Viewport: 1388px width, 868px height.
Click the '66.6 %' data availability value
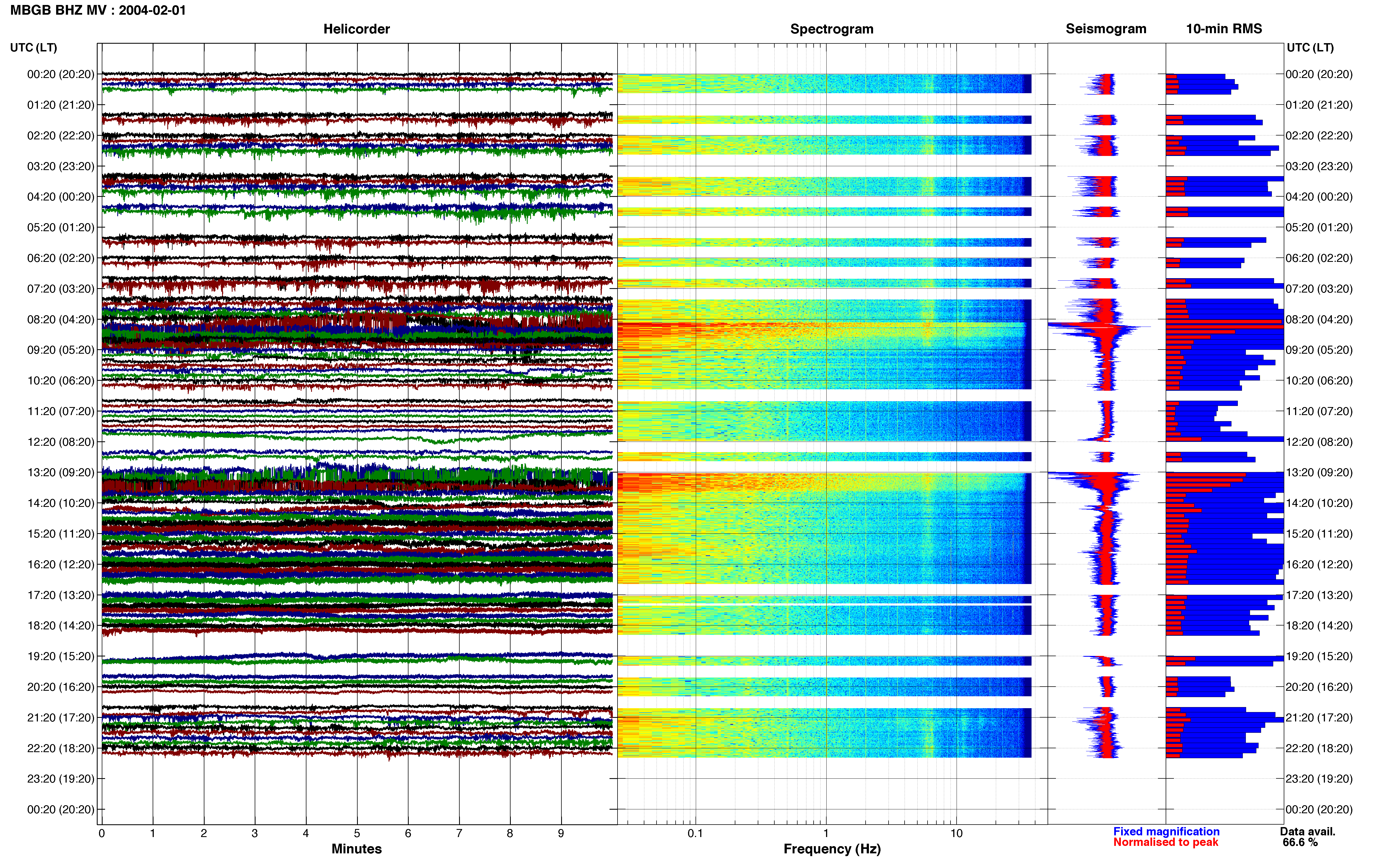click(x=1300, y=842)
